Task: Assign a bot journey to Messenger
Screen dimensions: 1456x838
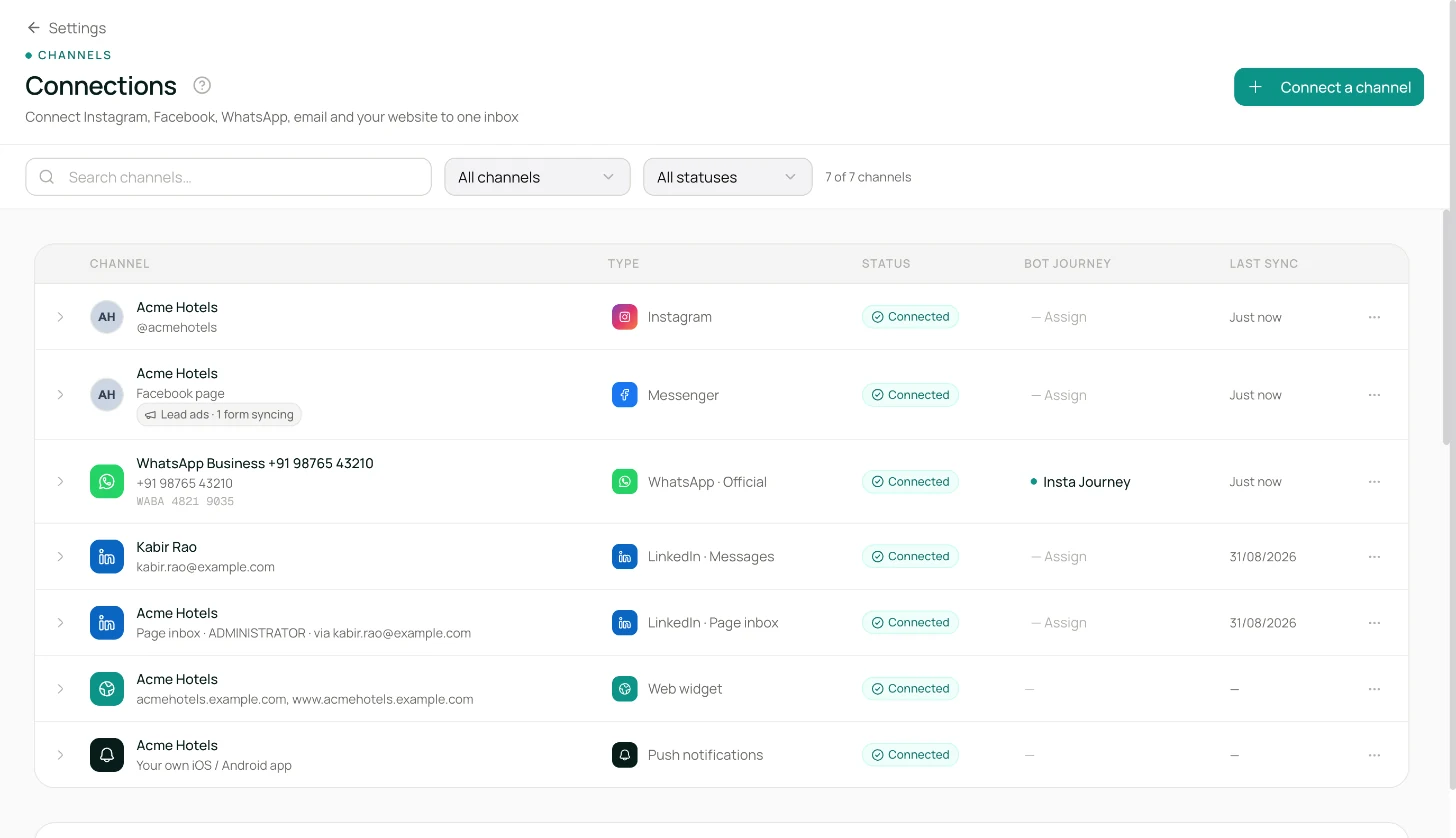Action: coord(1059,395)
